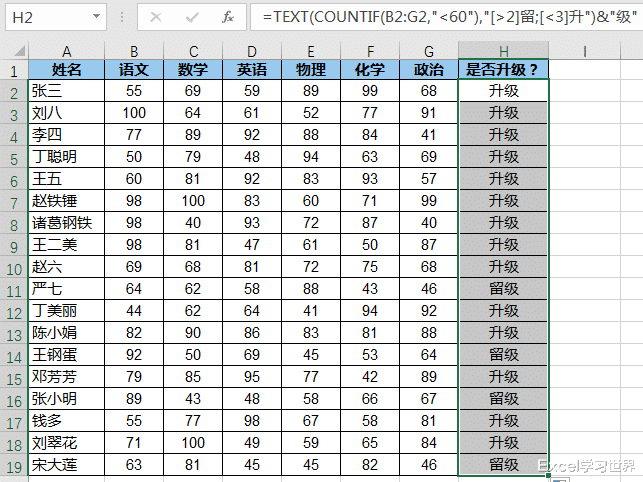
Task: Click 李四's 政治 score 41
Action: coord(429,135)
